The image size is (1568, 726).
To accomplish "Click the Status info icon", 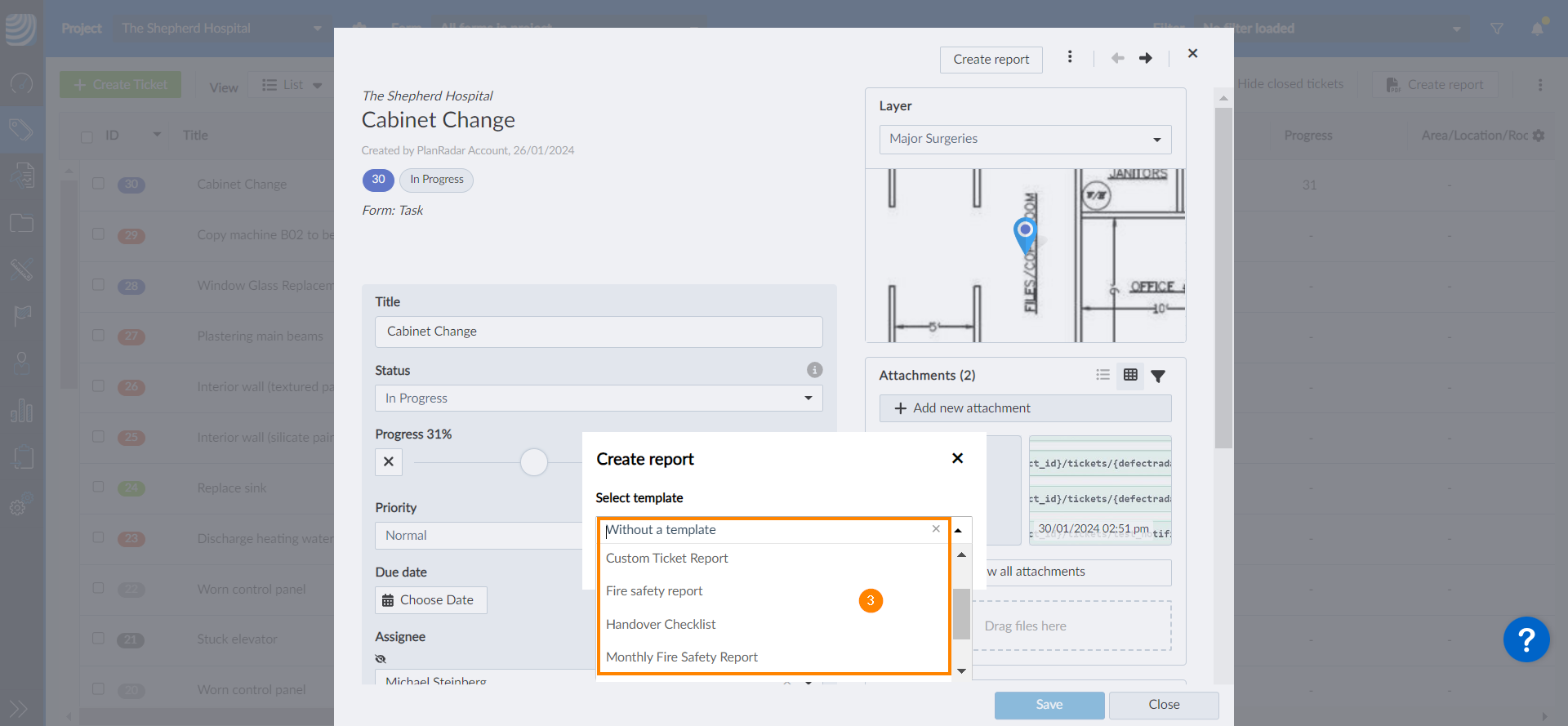I will pyautogui.click(x=814, y=370).
